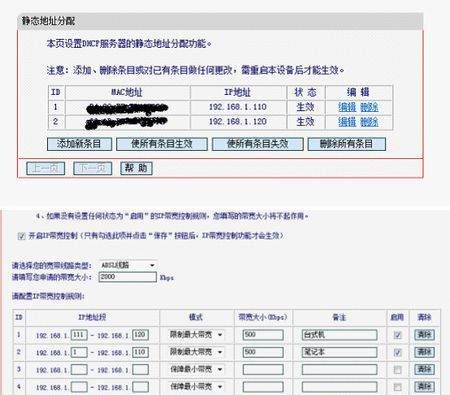Edit the 192.168.1.120 static entry

point(347,122)
